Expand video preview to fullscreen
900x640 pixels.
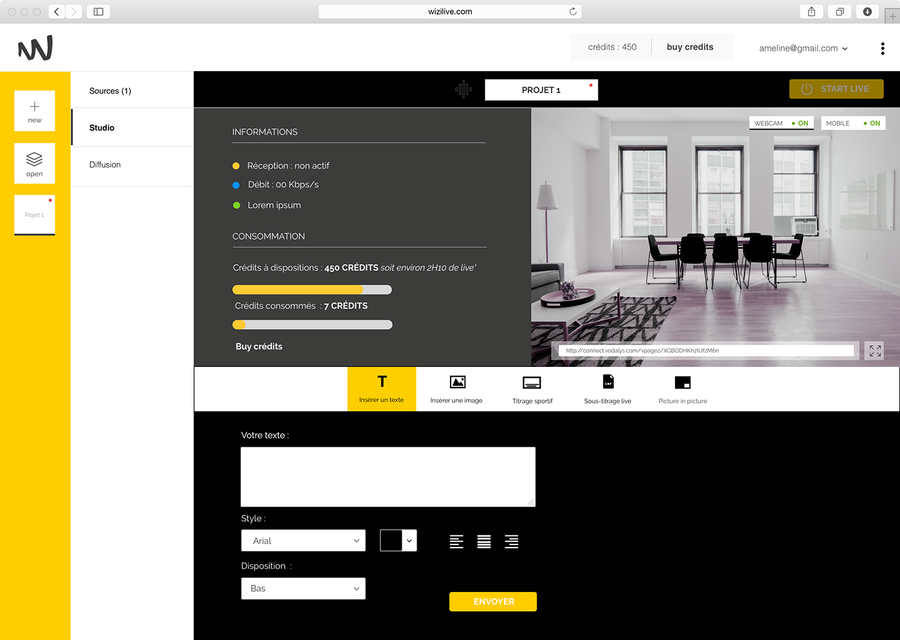[x=875, y=351]
